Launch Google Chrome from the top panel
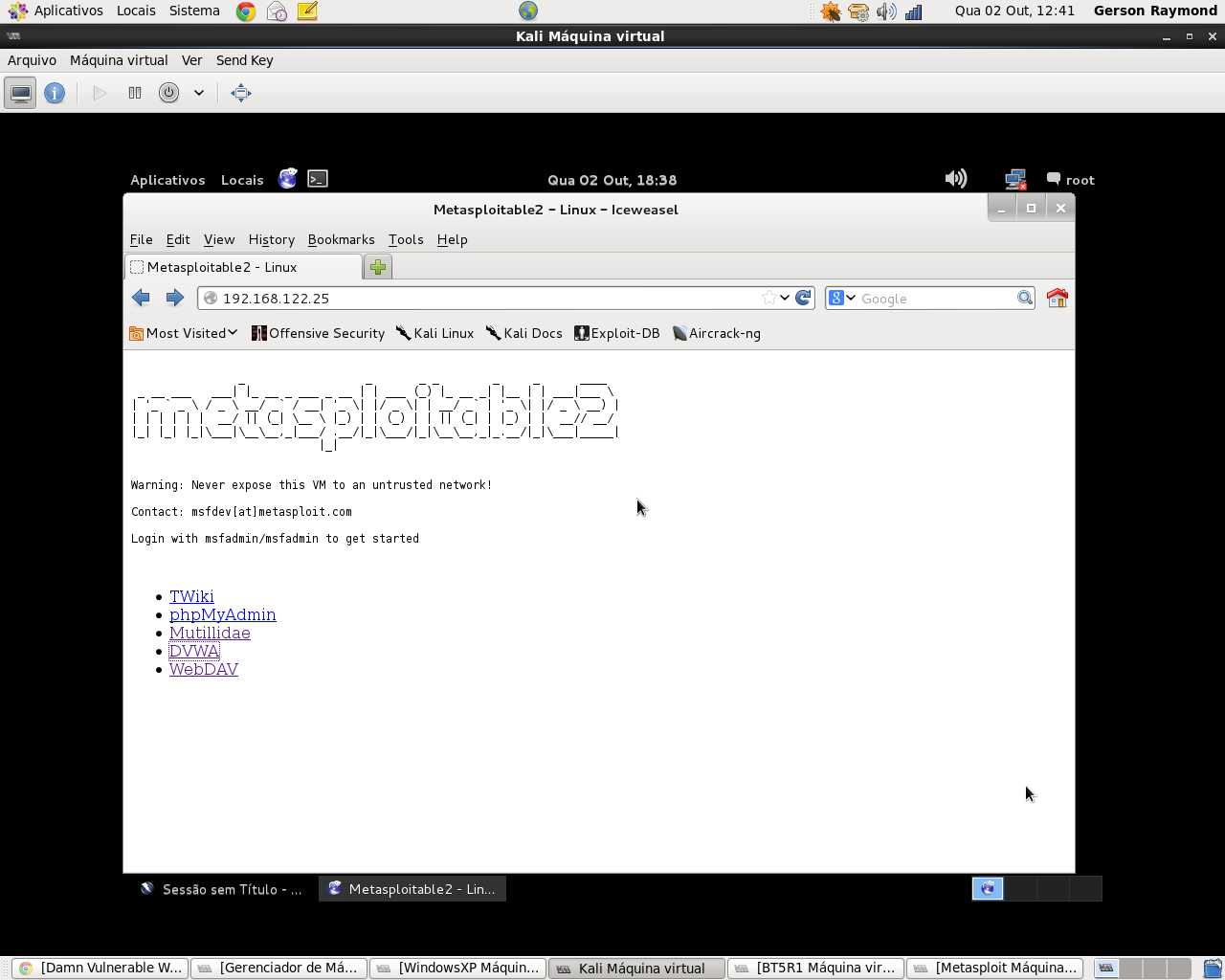 pyautogui.click(x=246, y=11)
